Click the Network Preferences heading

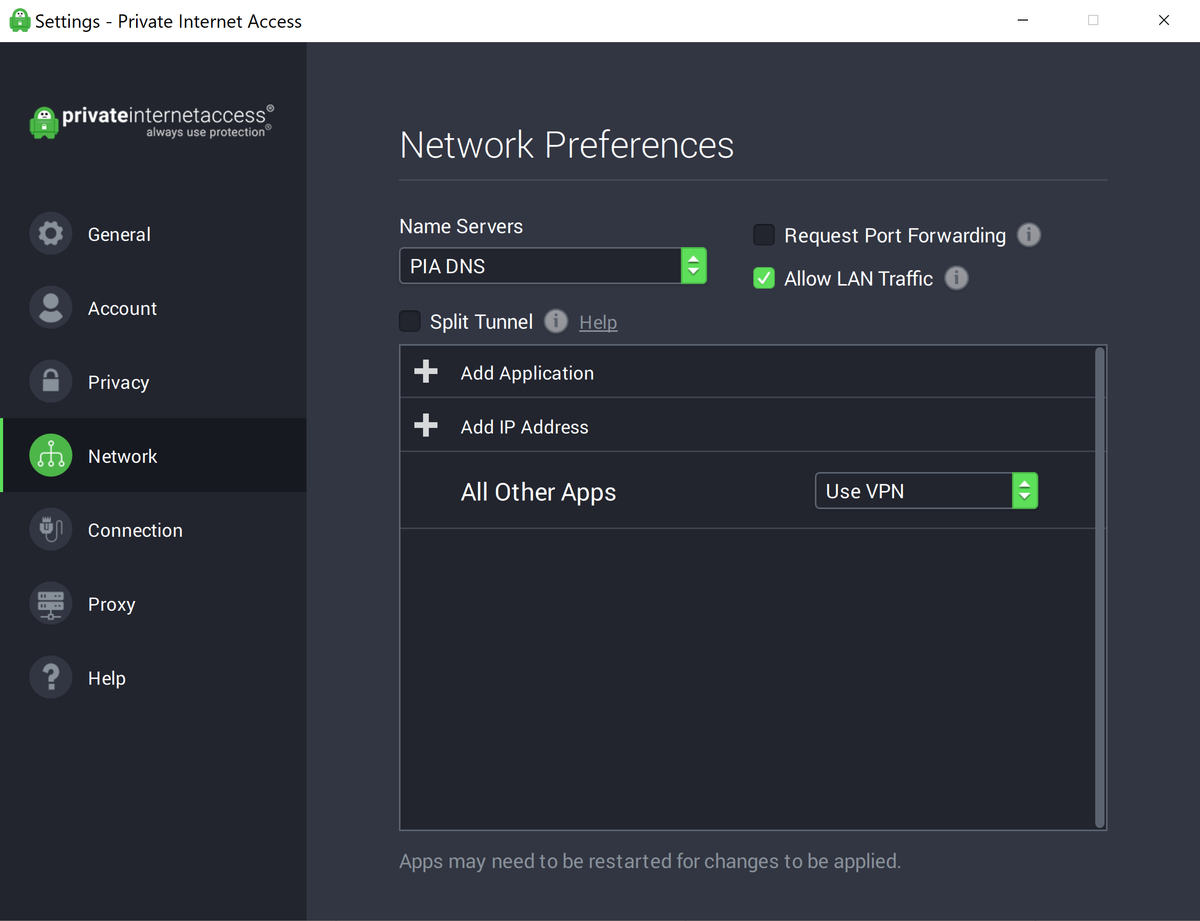(566, 145)
